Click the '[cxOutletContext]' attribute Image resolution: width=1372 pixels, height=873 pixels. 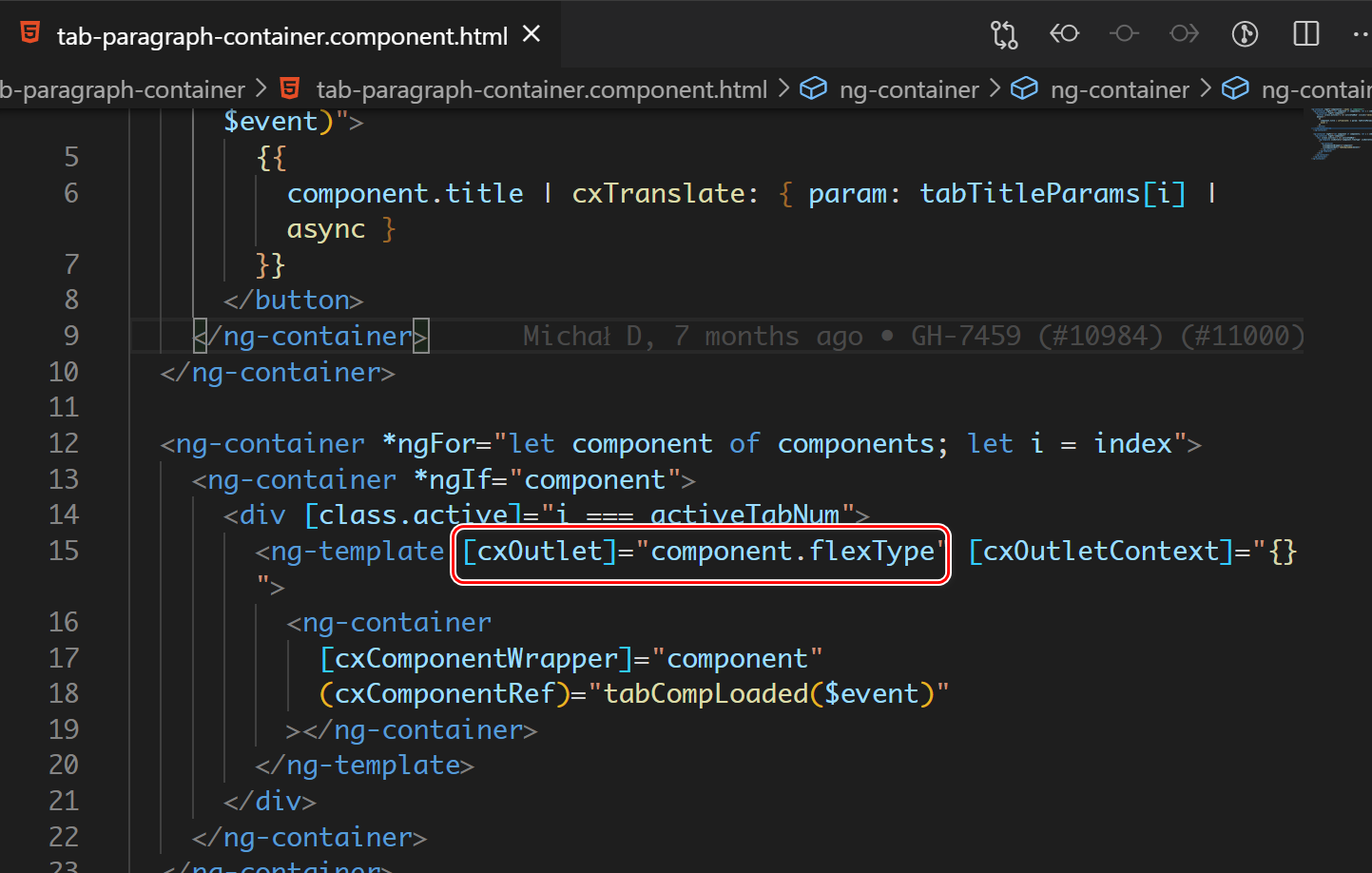click(1101, 551)
